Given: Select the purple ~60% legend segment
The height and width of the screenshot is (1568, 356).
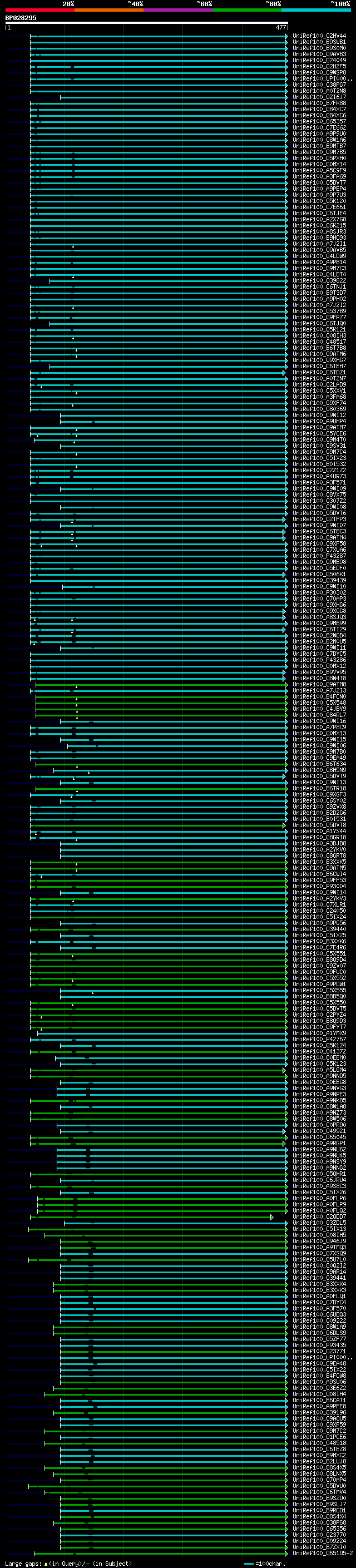Looking at the screenshot, I should tap(179, 10).
